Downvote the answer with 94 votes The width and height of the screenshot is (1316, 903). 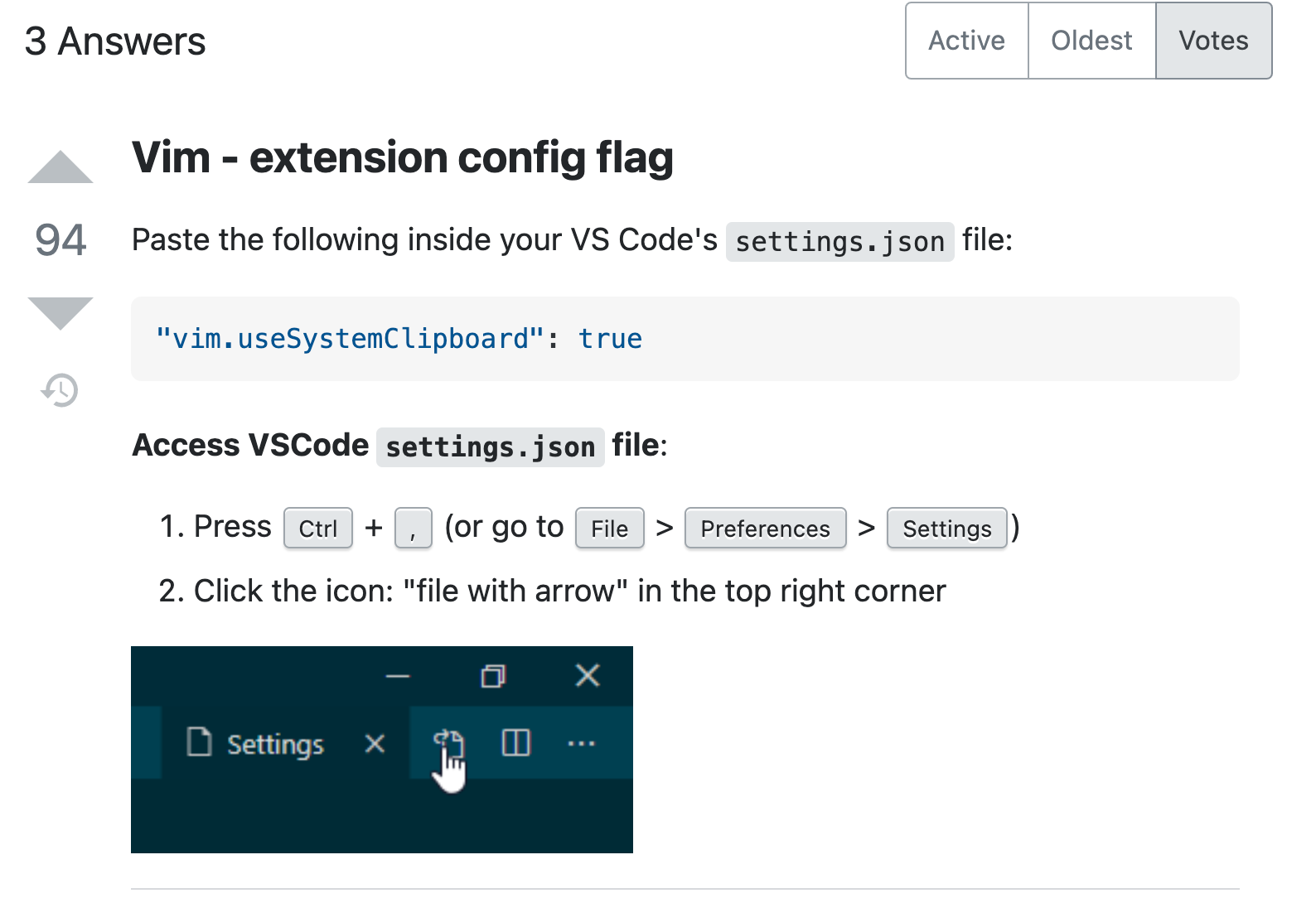60,313
